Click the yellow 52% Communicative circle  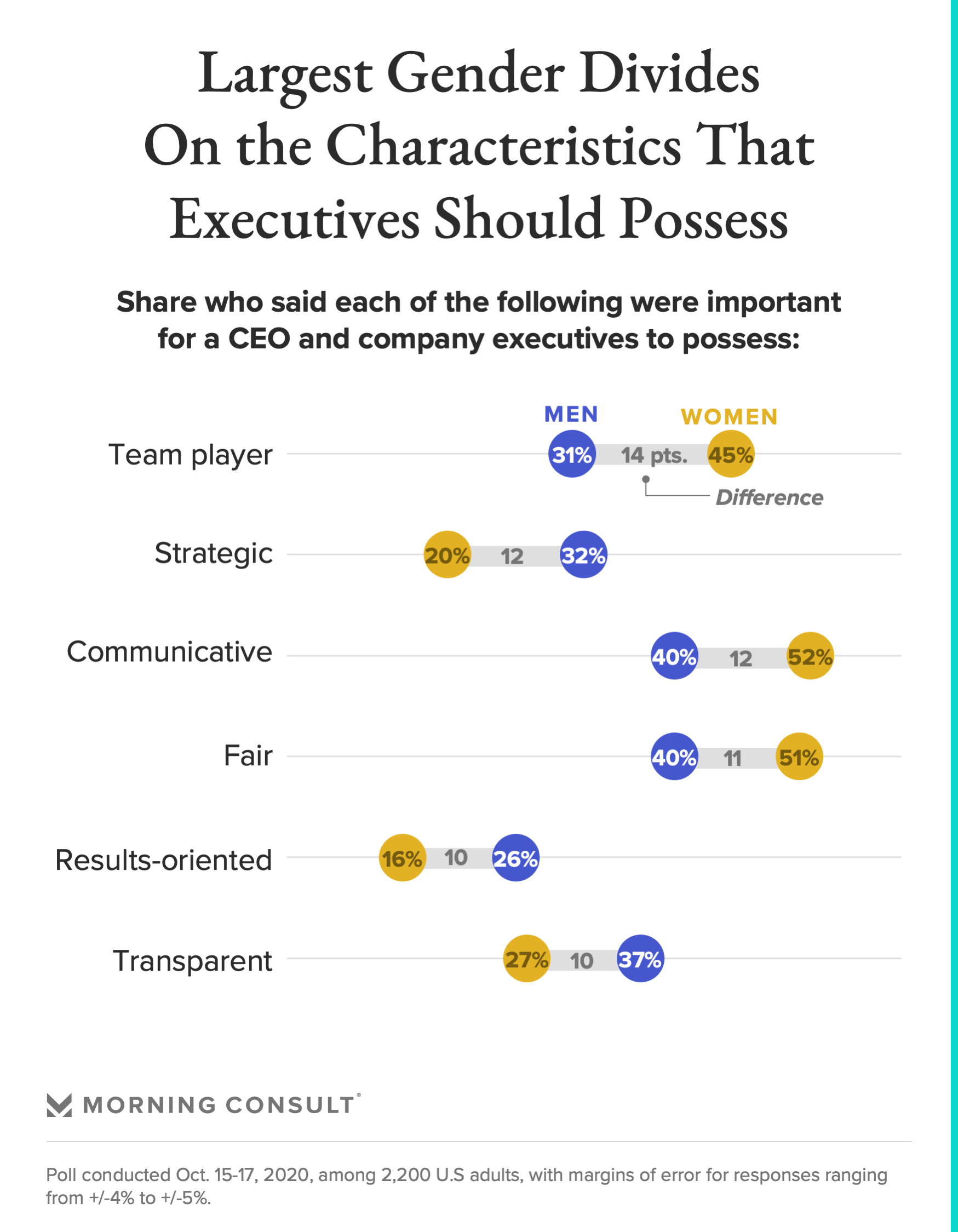(x=810, y=656)
